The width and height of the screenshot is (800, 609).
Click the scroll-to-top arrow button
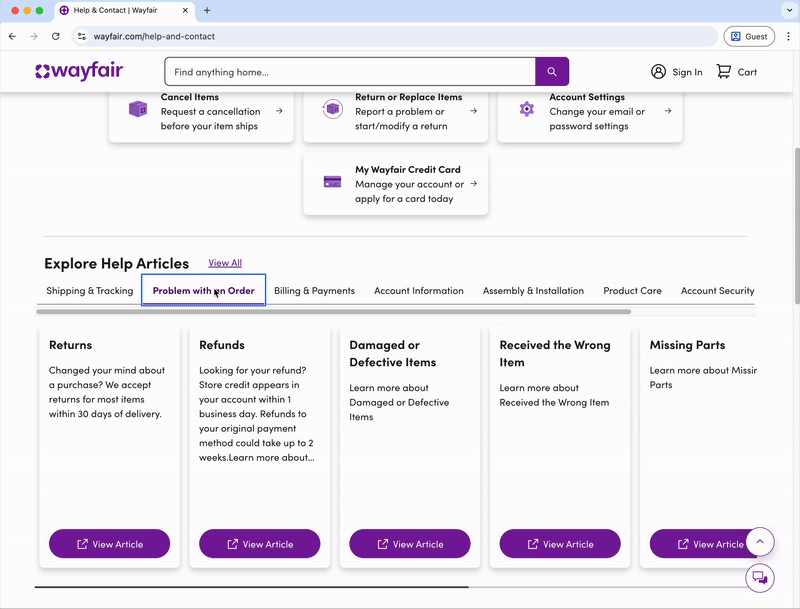(760, 542)
